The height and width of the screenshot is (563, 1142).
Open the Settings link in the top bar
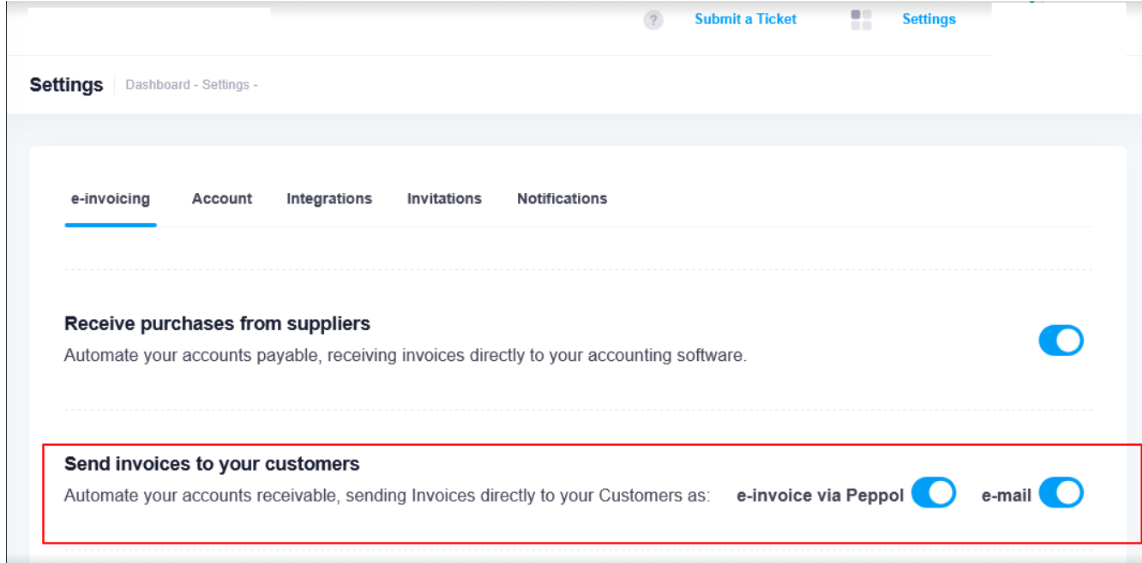(x=928, y=19)
